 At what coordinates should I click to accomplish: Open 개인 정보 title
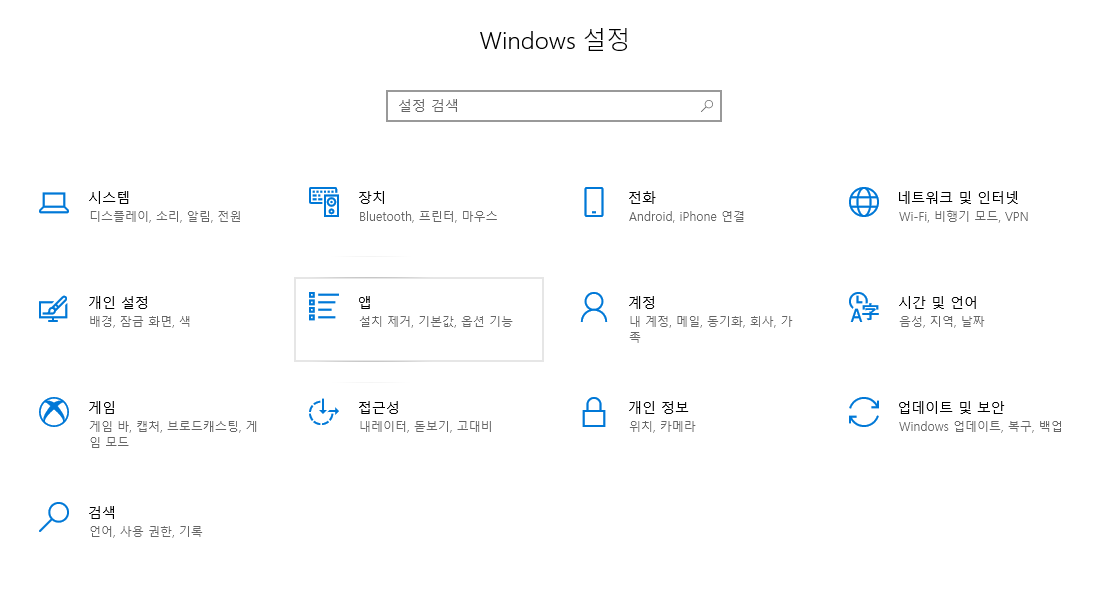pos(659,408)
